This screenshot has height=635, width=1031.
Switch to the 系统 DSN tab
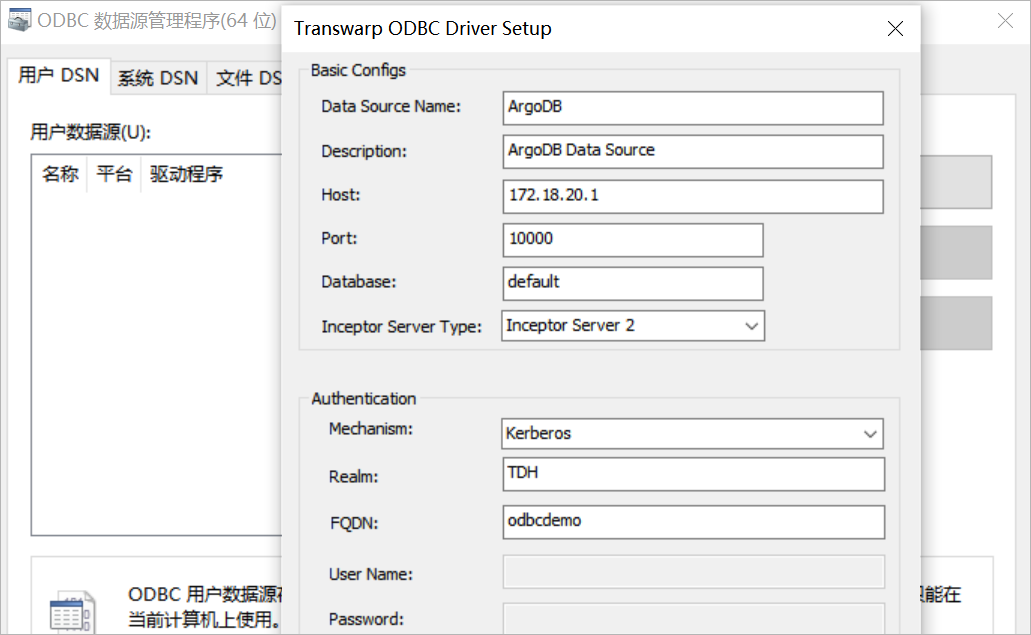(x=158, y=78)
